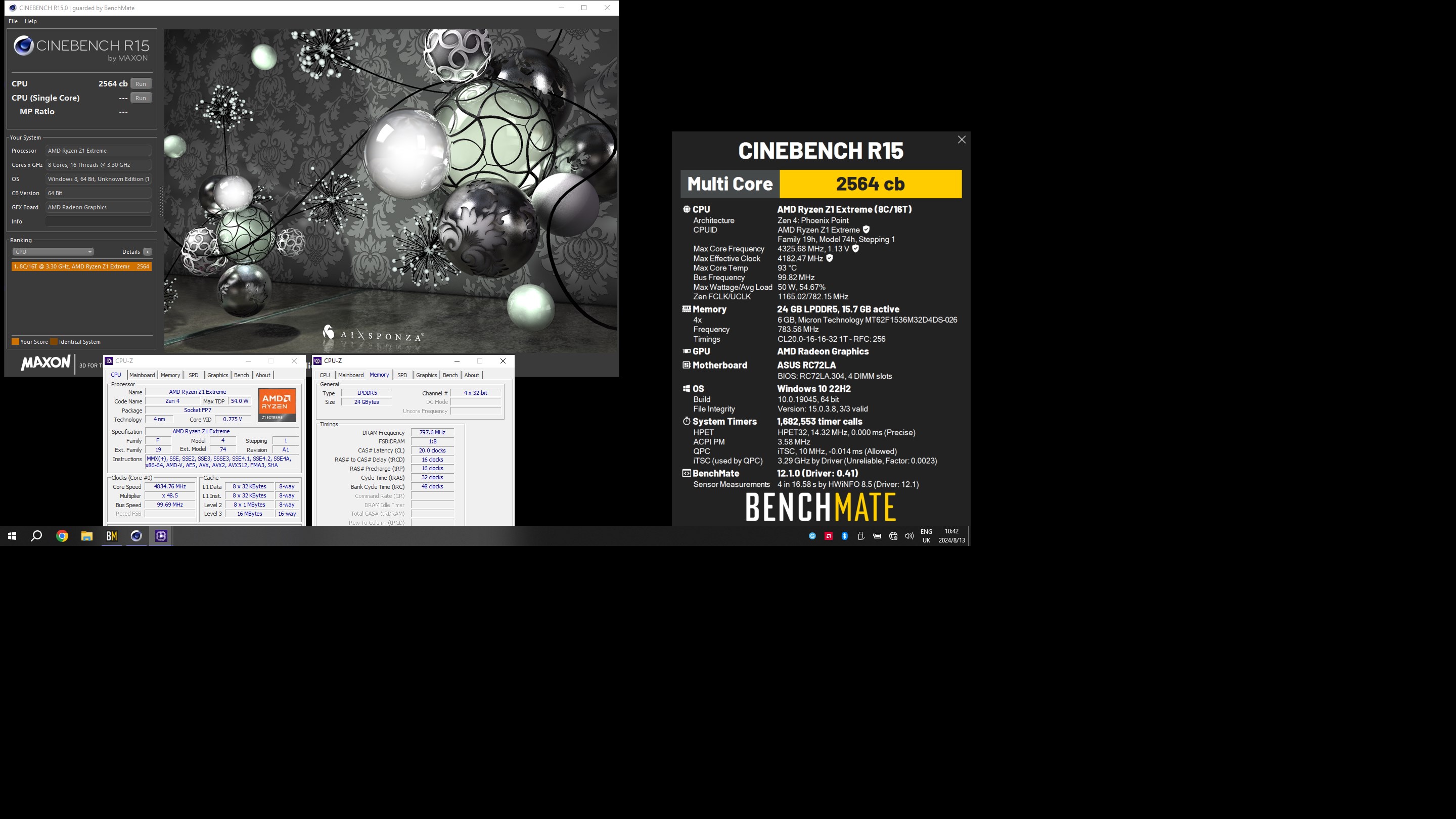Open the Bluetooth tray icon

[x=844, y=536]
